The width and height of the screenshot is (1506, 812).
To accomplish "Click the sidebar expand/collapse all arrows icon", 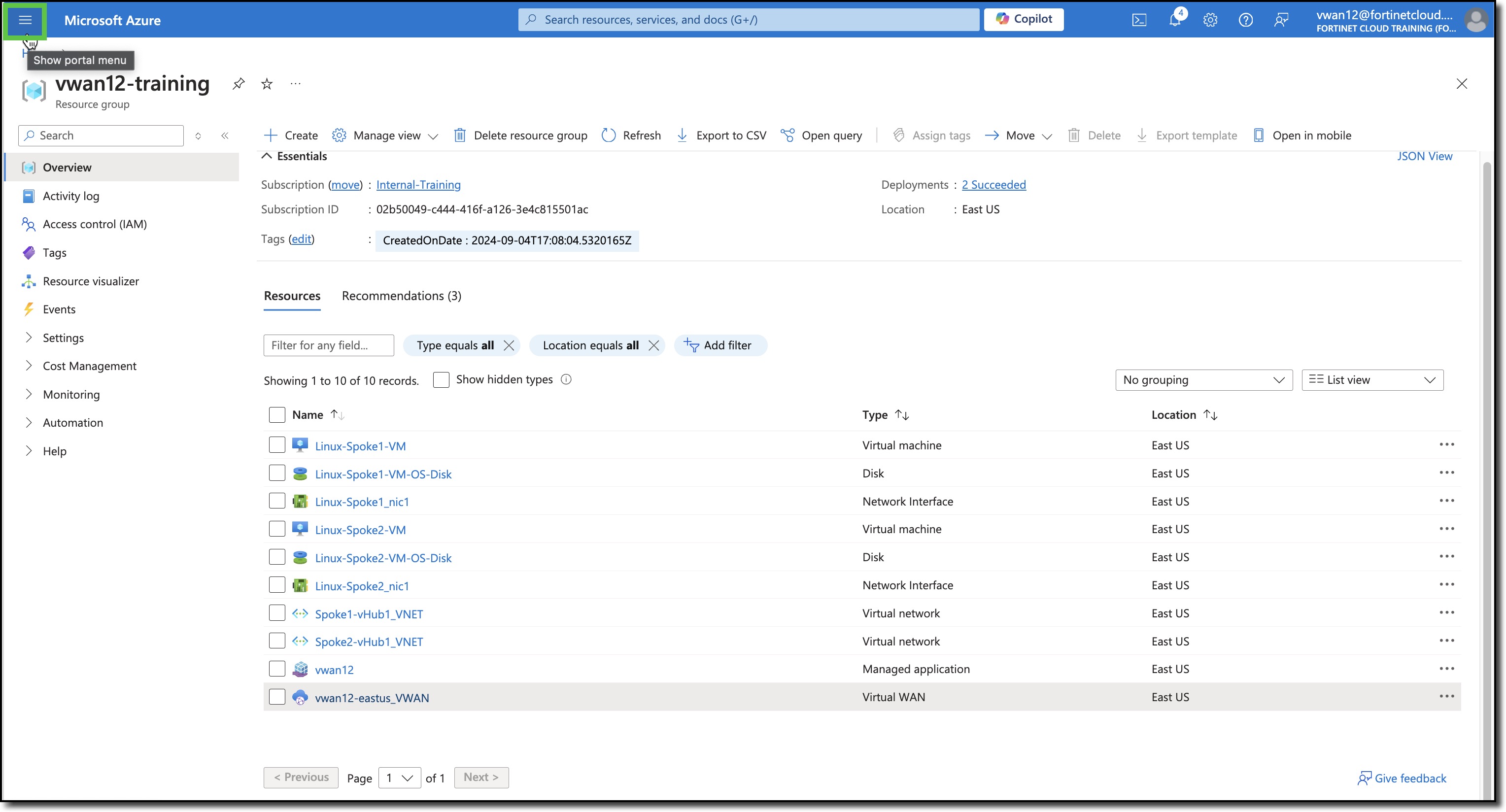I will click(x=198, y=135).
